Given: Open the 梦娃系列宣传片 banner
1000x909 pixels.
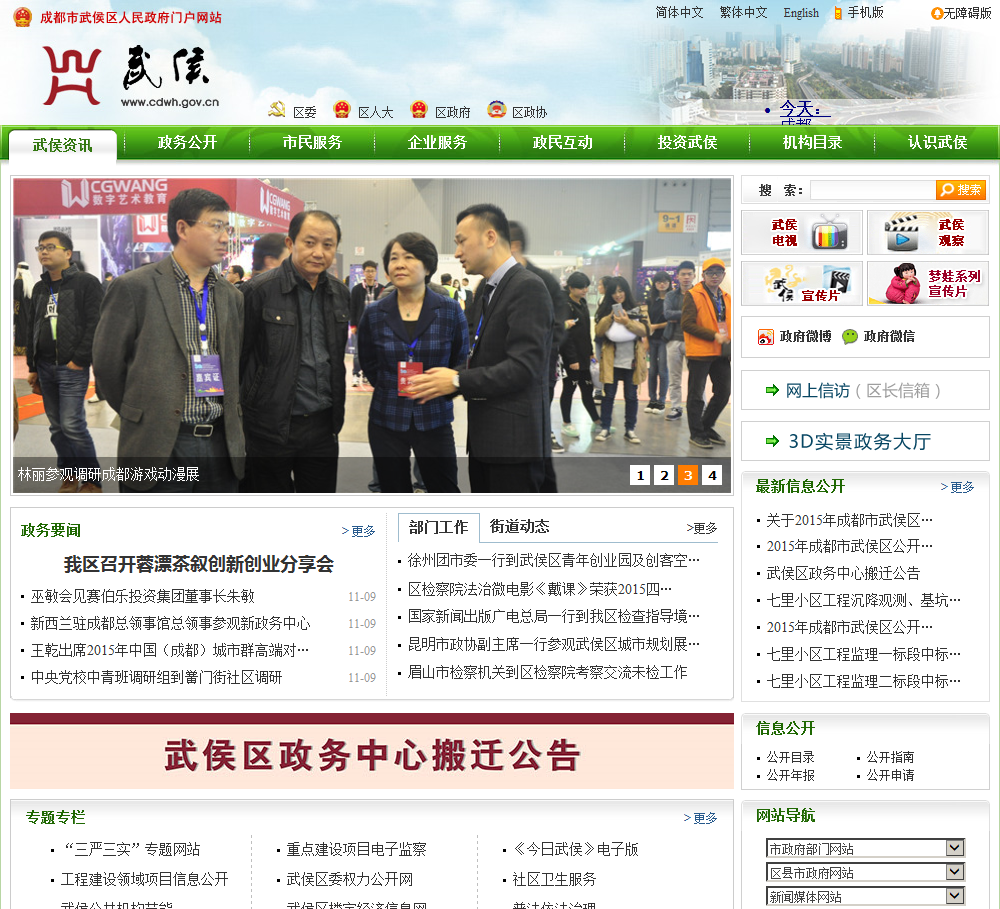Looking at the screenshot, I should tap(928, 283).
